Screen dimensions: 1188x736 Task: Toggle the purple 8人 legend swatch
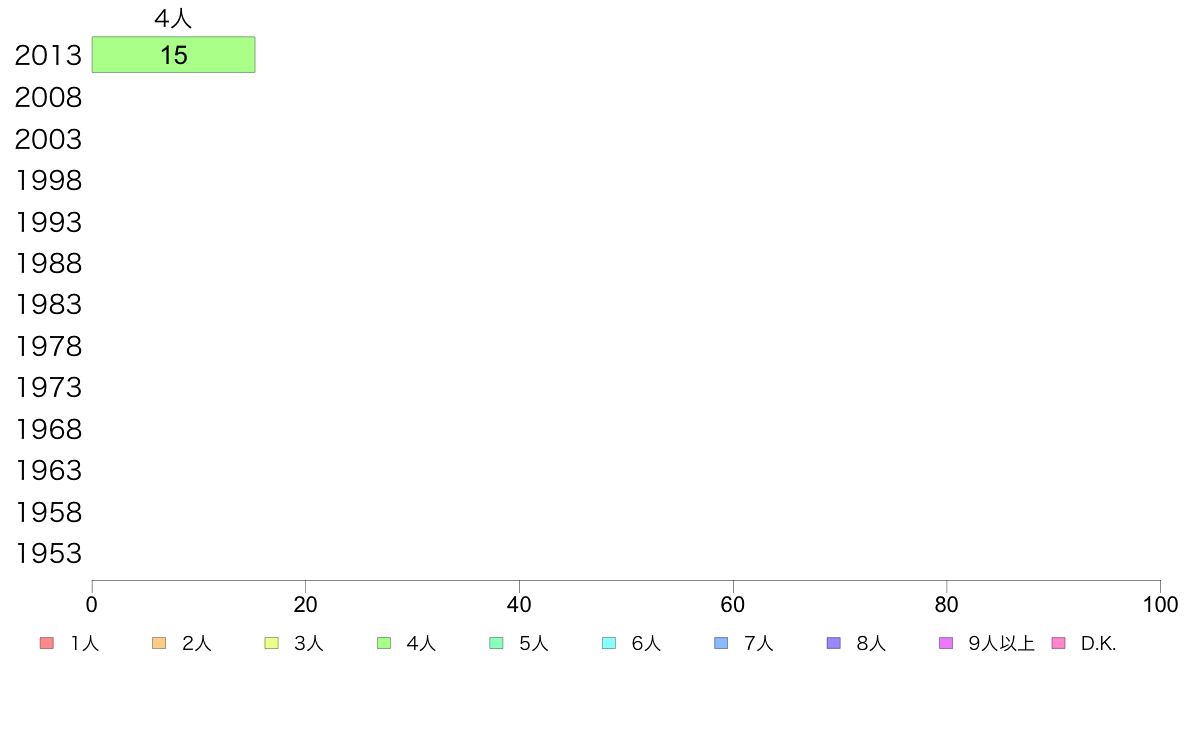834,643
